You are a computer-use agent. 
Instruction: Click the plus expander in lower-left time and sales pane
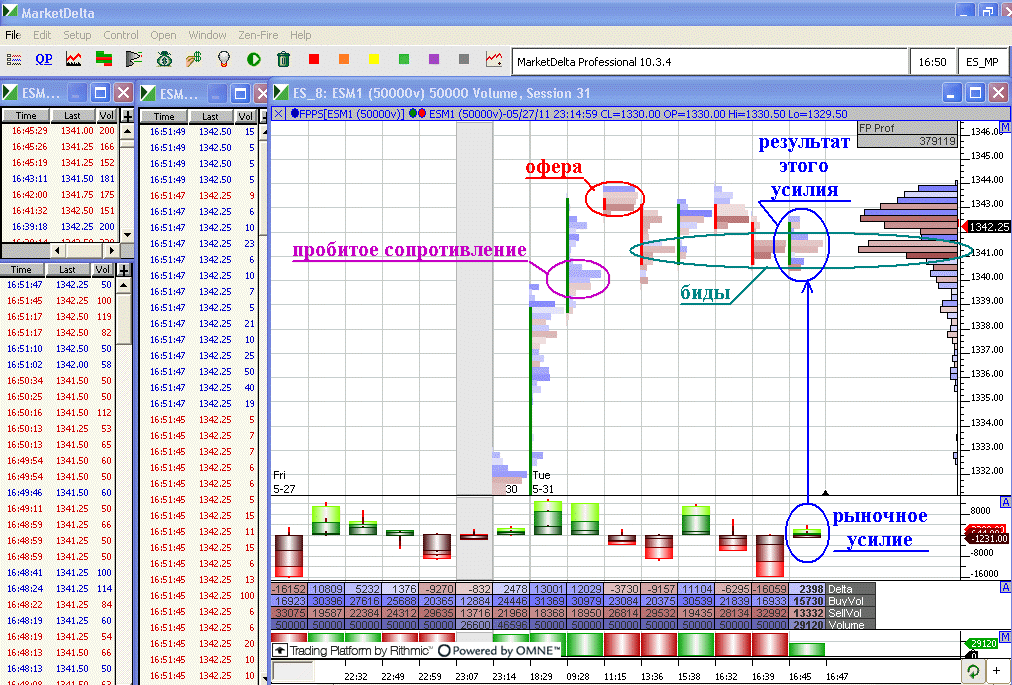point(124,269)
